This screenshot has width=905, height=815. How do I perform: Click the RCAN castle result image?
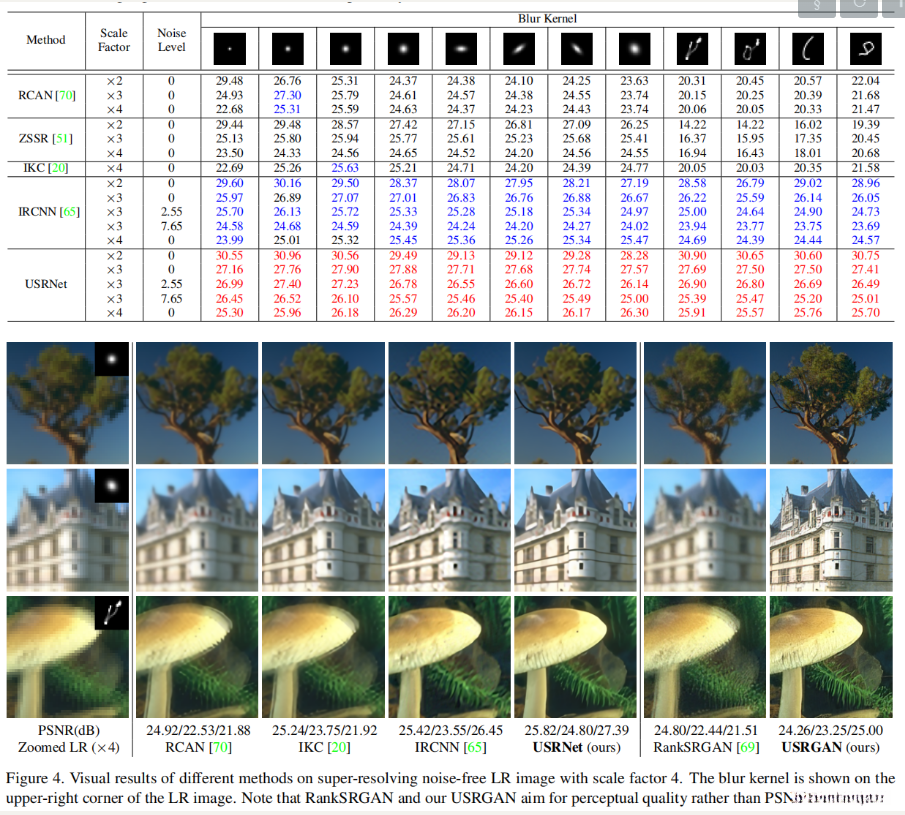pyautogui.click(x=197, y=530)
